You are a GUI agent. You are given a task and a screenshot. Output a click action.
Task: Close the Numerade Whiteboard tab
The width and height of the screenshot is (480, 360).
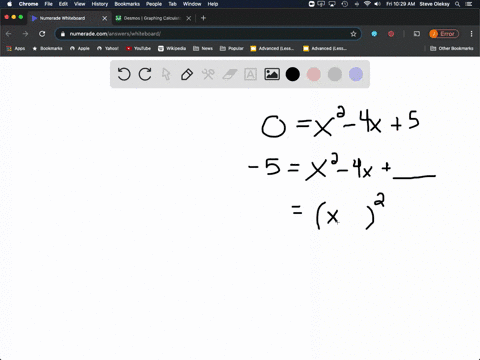pos(105,18)
